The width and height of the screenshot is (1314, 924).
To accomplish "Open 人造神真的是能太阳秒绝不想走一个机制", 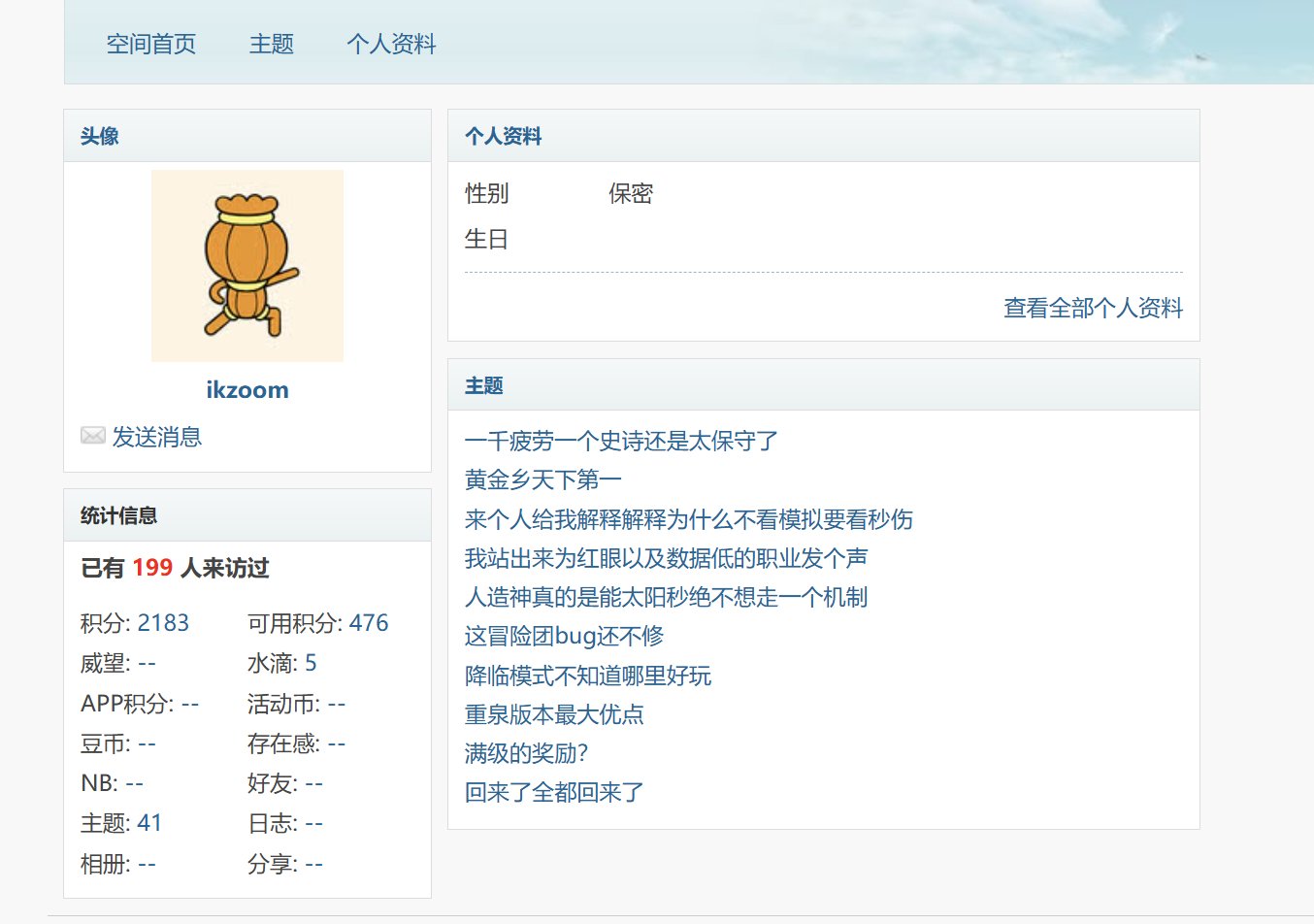I will tap(666, 597).
